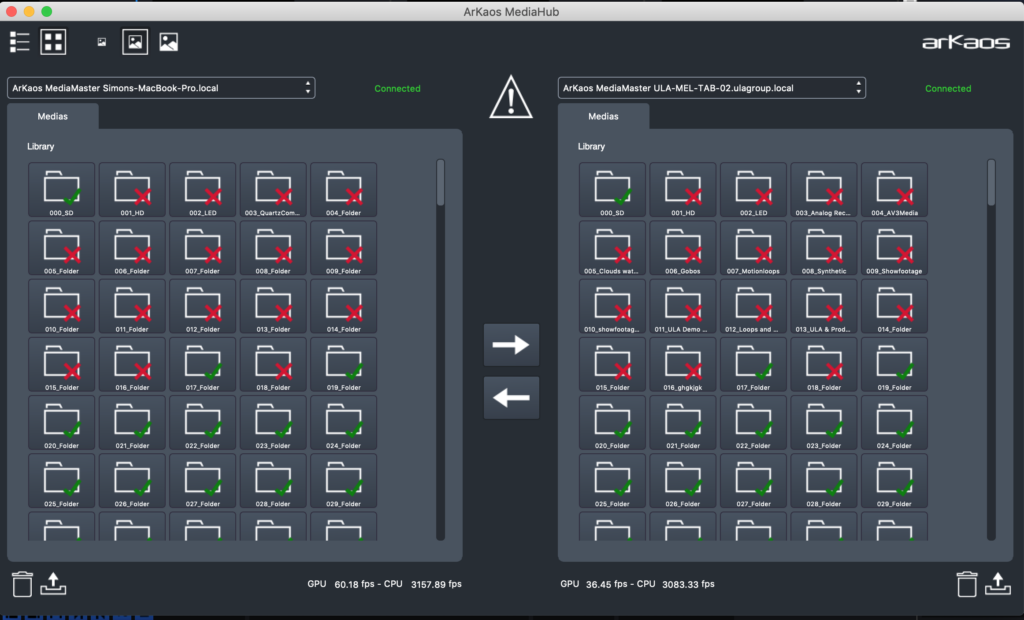Select the 004_Folder folder
The height and width of the screenshot is (620, 1024).
point(344,189)
